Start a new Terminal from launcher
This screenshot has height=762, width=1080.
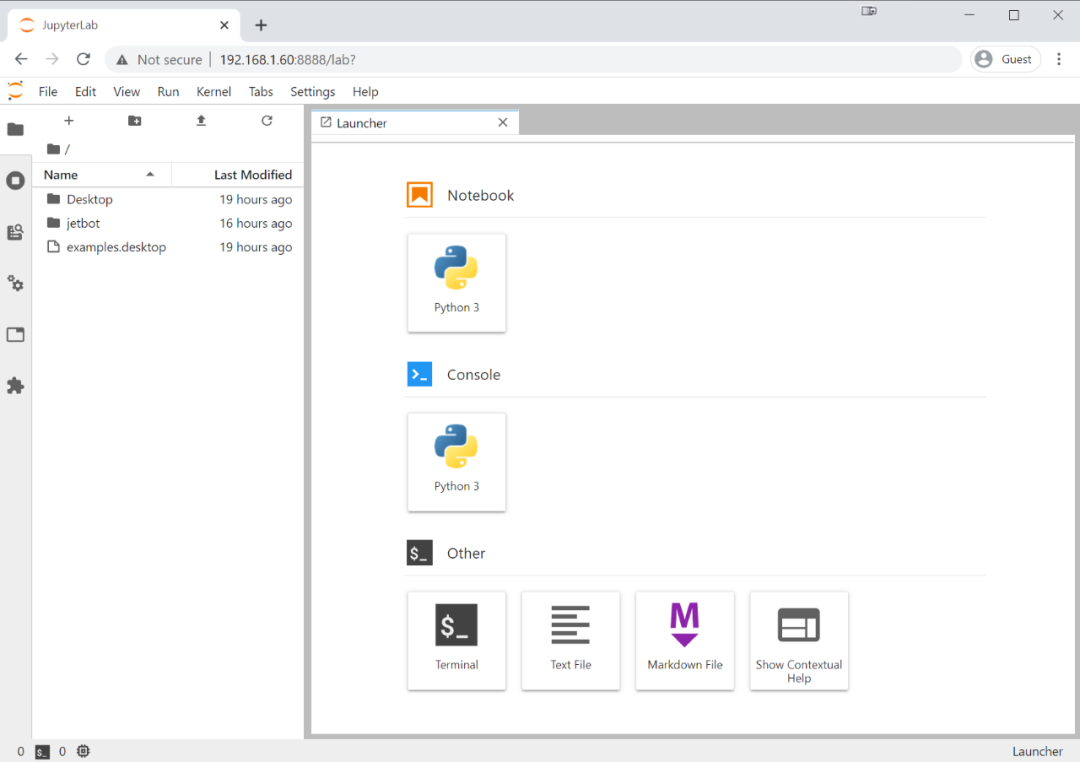tap(457, 640)
